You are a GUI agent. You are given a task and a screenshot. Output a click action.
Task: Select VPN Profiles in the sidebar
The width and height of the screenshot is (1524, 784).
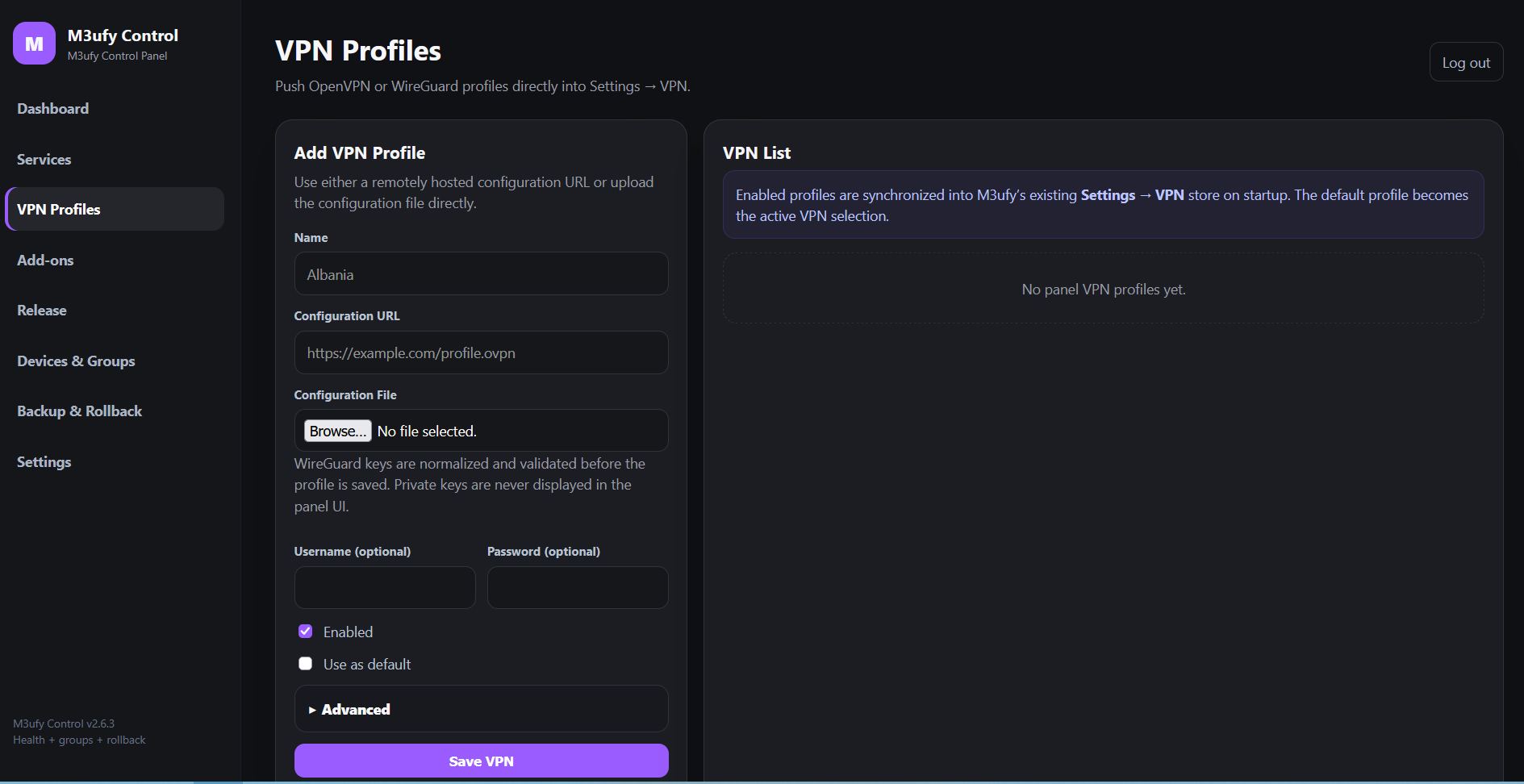point(115,209)
